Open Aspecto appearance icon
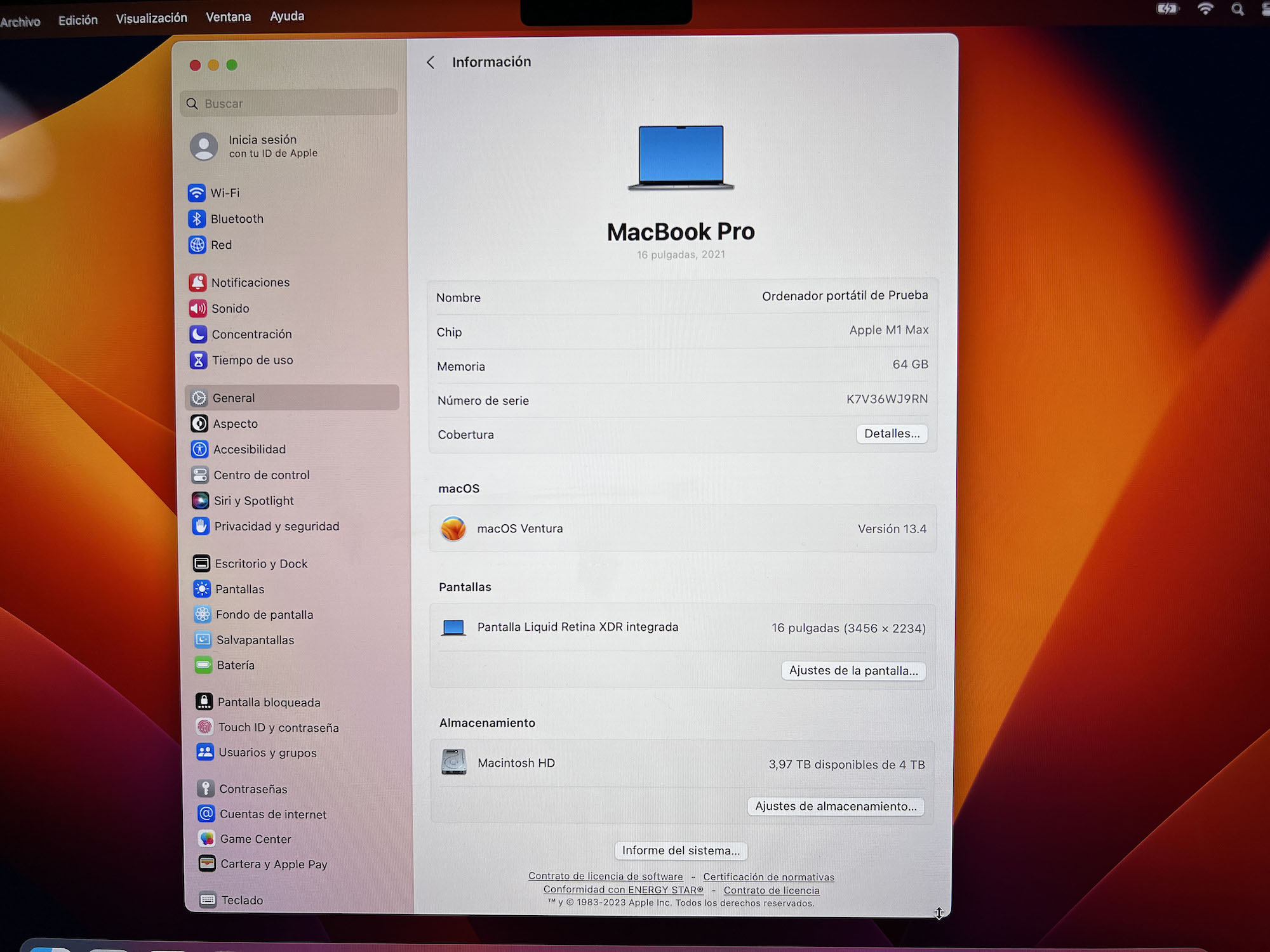1270x952 pixels. (x=199, y=423)
